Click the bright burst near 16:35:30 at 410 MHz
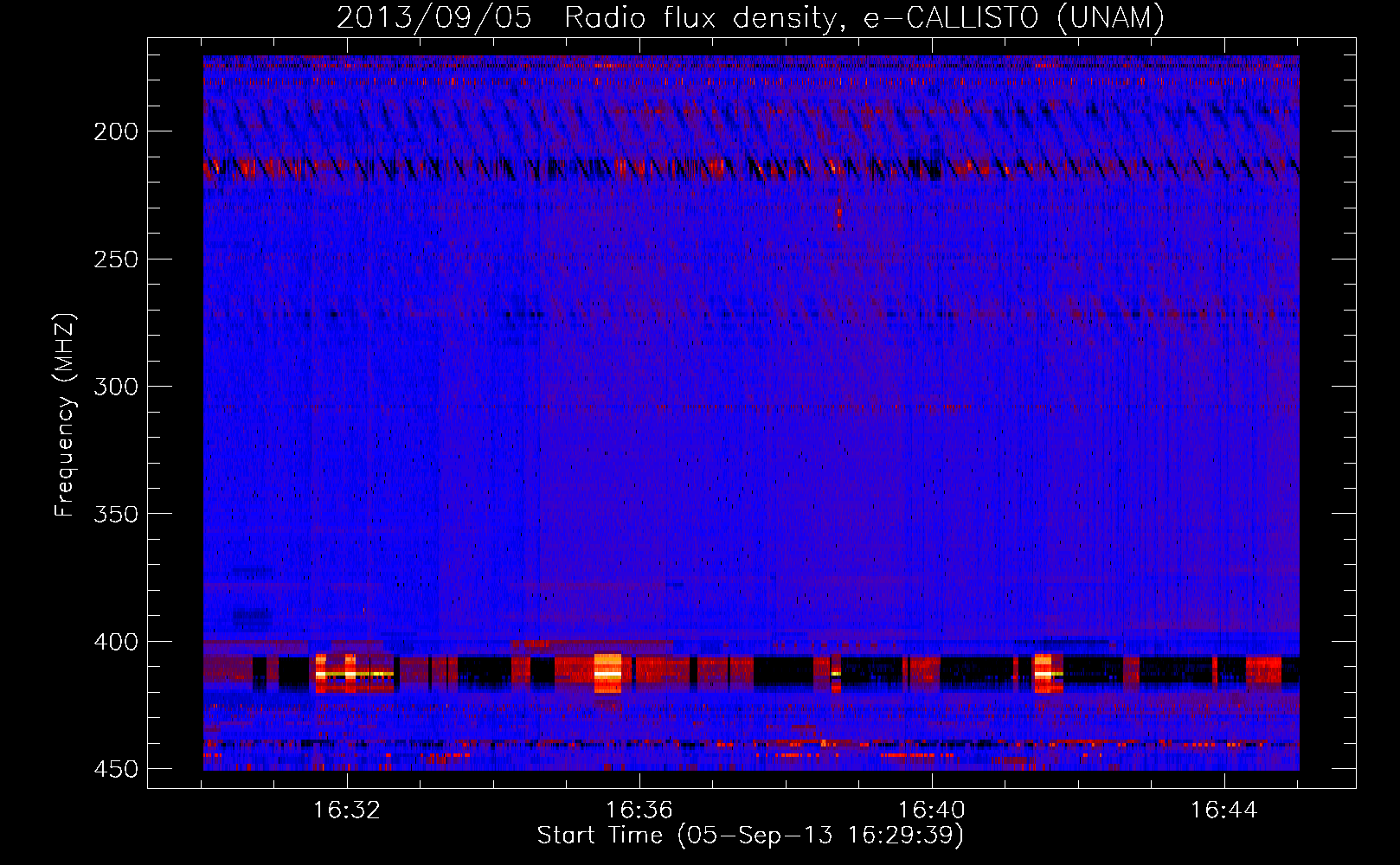Image resolution: width=1400 pixels, height=865 pixels. (x=607, y=673)
